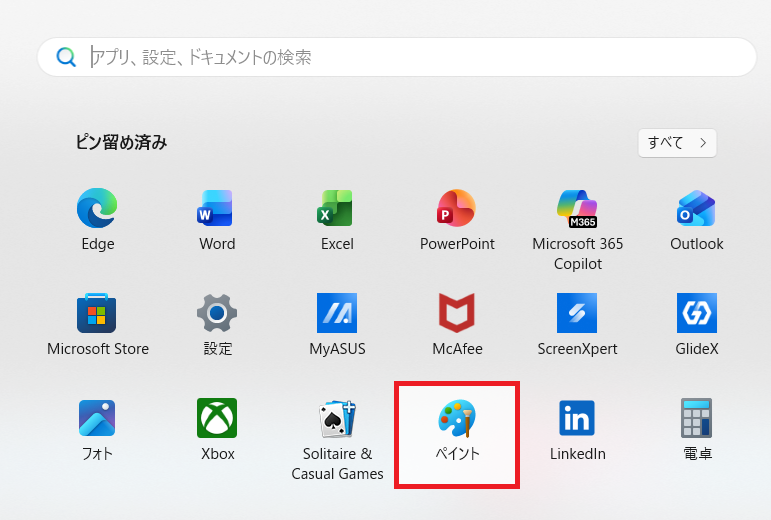
Task: Open the GlideX app
Action: point(697,324)
